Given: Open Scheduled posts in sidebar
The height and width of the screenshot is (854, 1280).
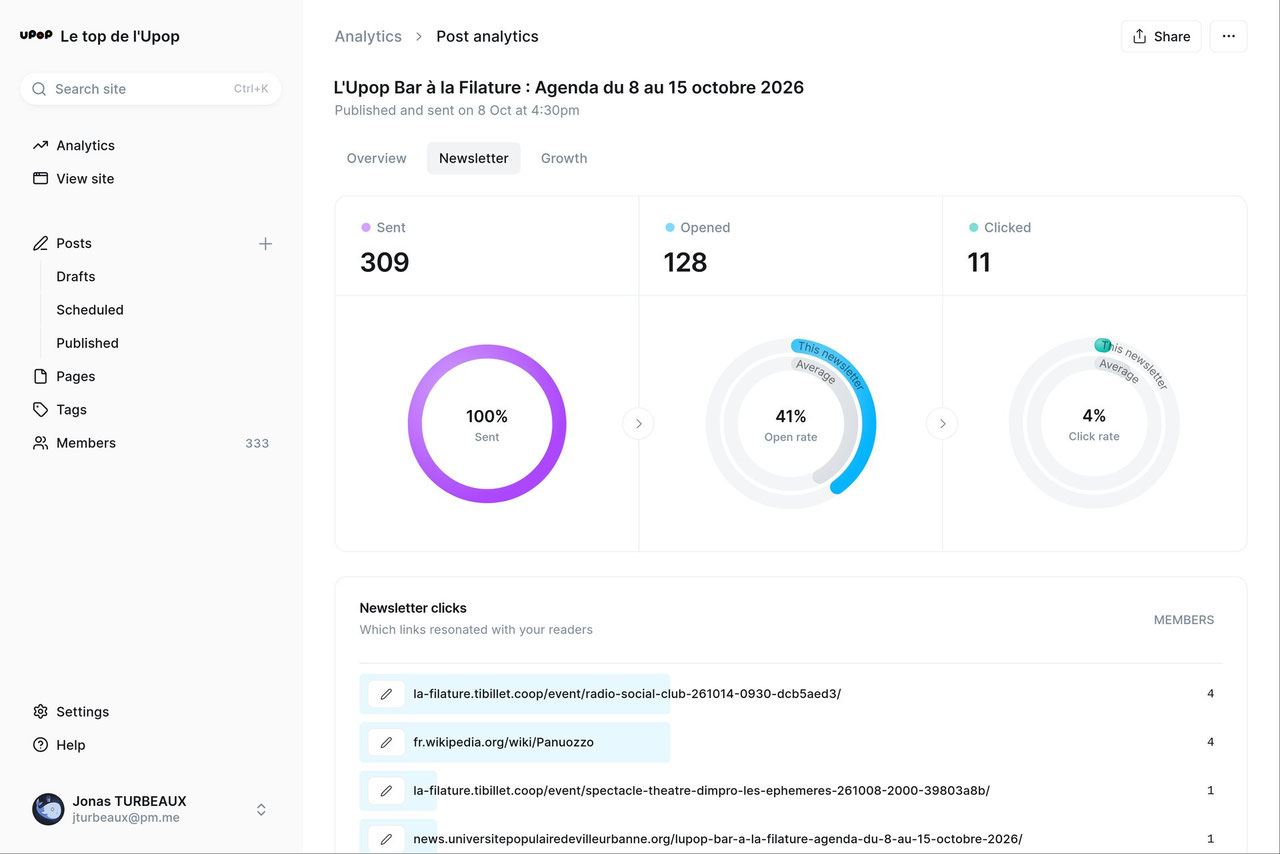Looking at the screenshot, I should tap(90, 310).
